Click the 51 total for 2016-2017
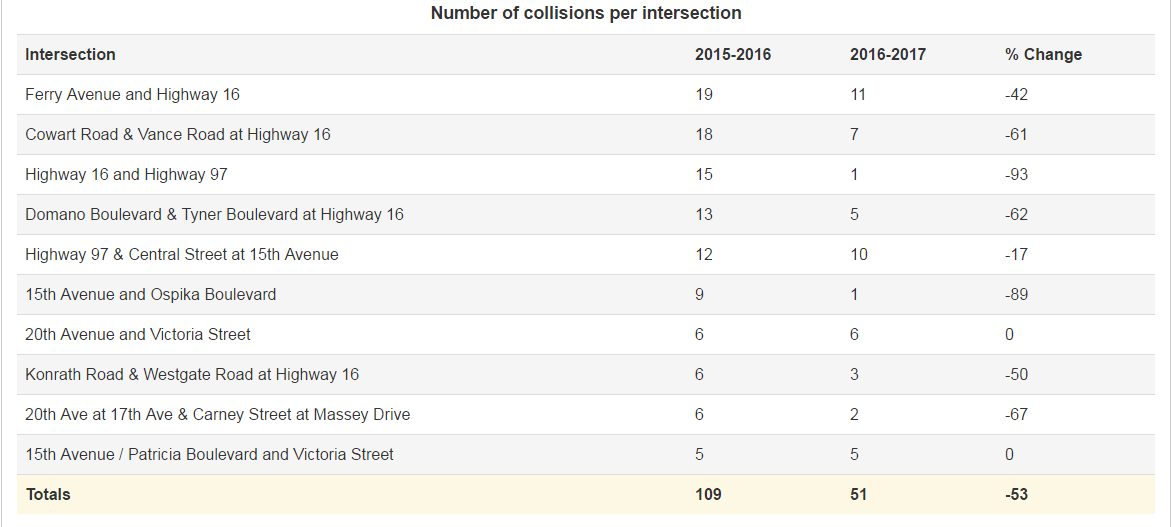1172x527 pixels. click(x=859, y=495)
